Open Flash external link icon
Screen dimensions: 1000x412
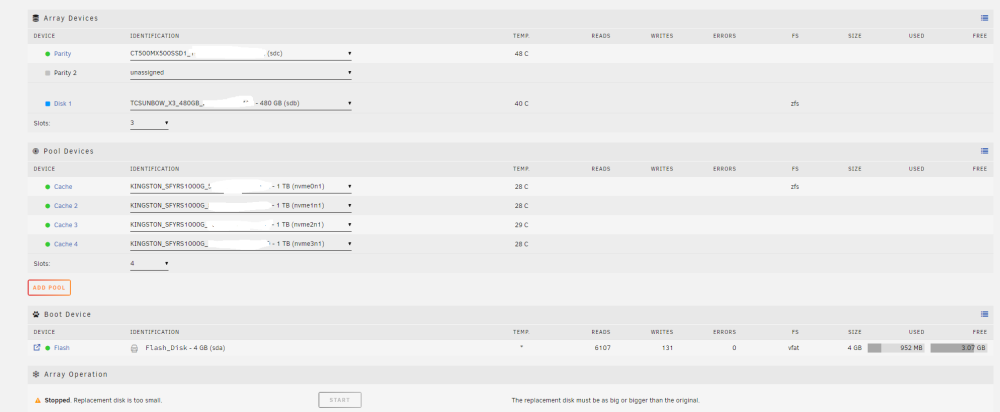(37, 348)
